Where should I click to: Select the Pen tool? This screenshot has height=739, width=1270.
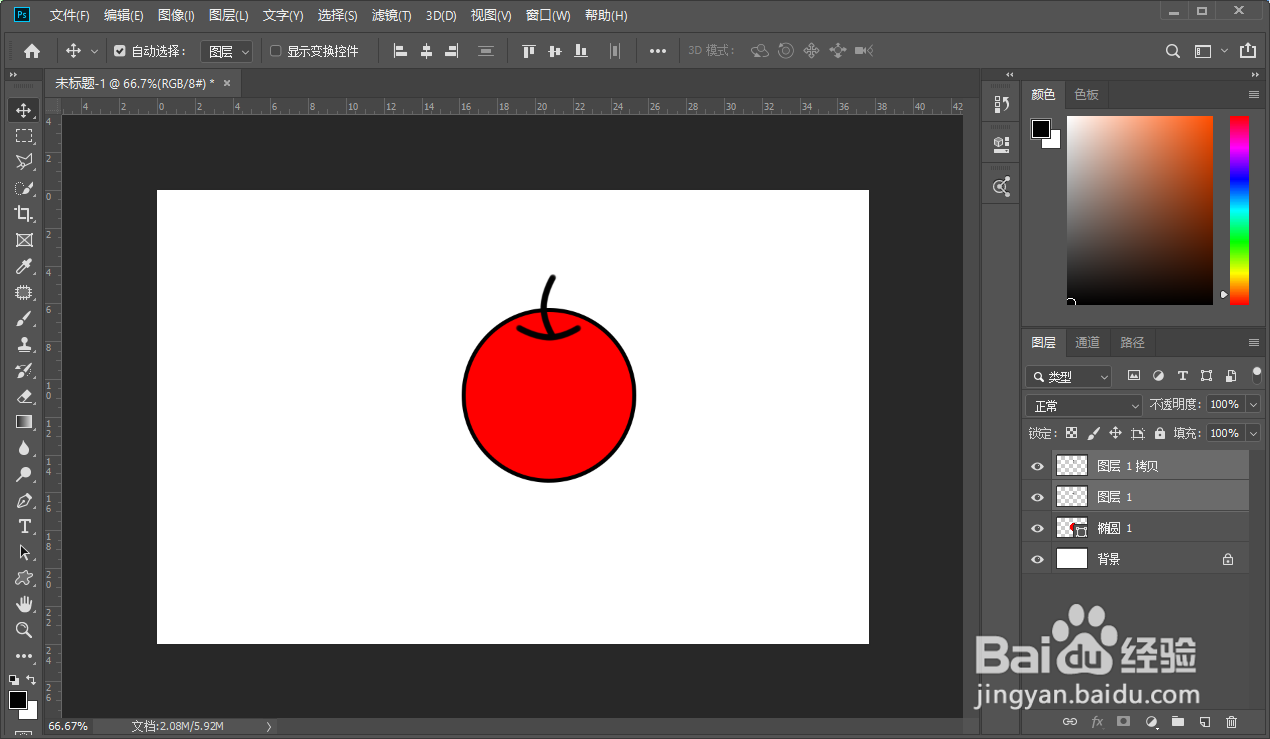tap(24, 500)
